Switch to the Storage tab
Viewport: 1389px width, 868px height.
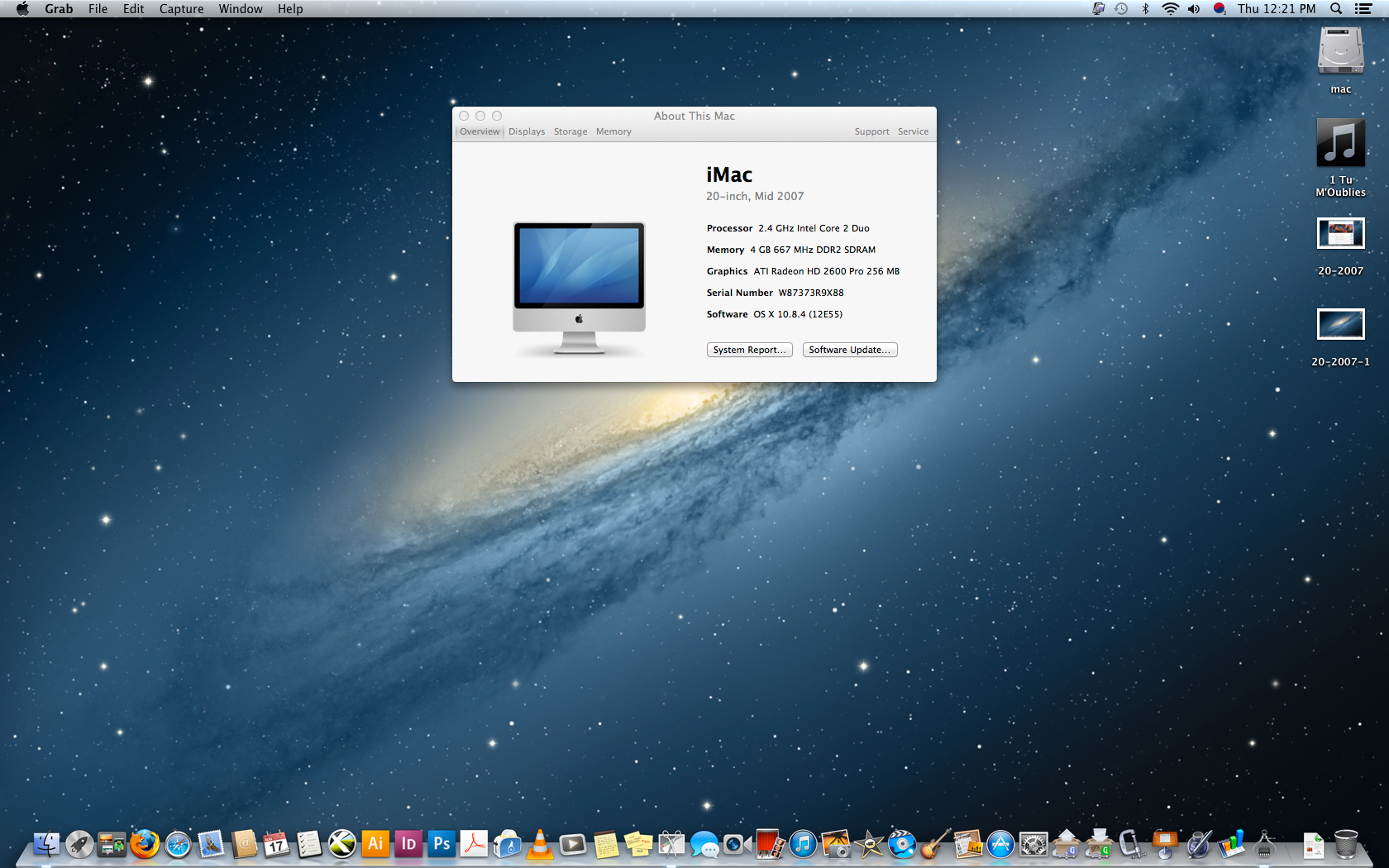(x=570, y=131)
